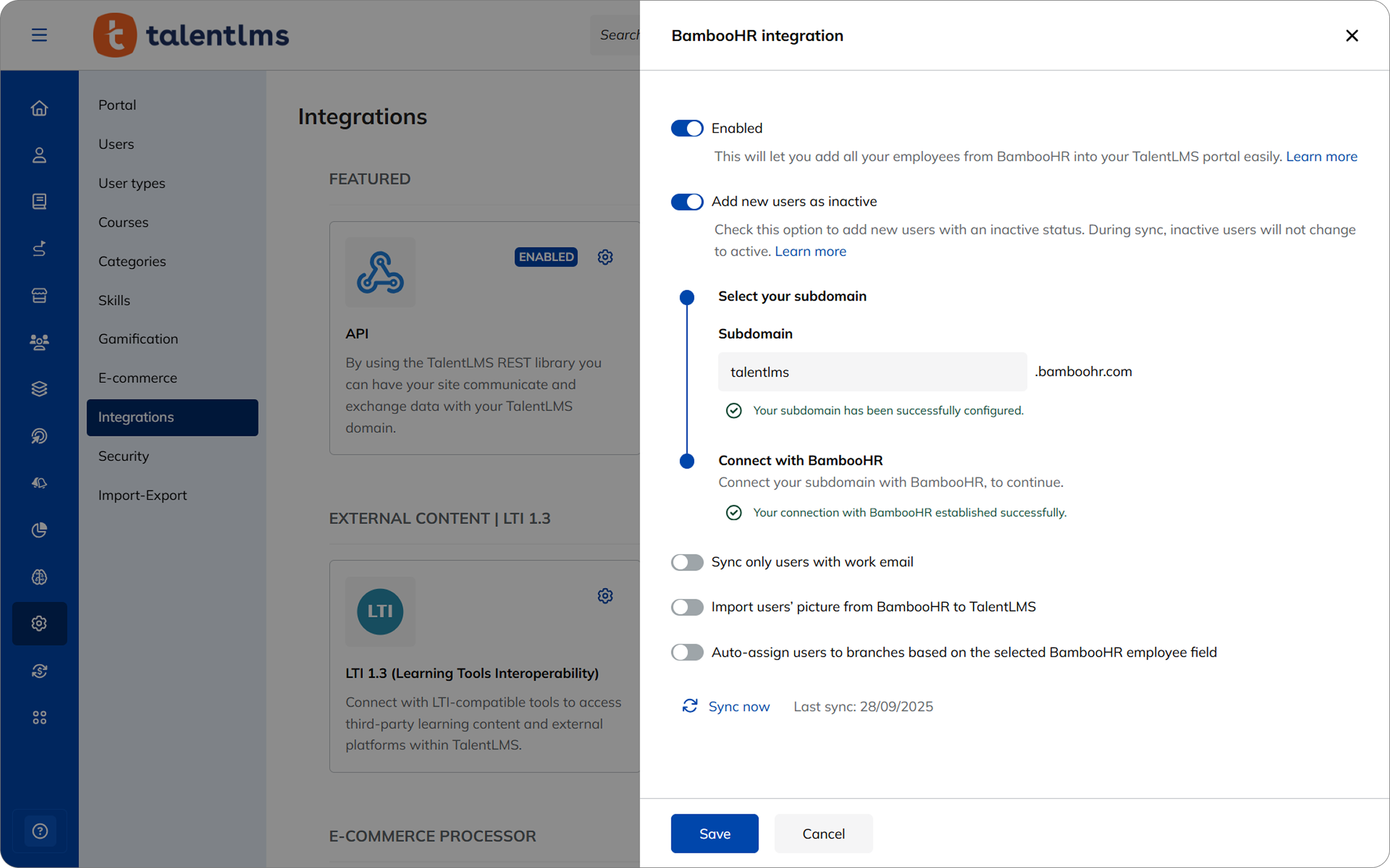
Task: Open Learn more link under Enabled
Action: (x=1321, y=156)
